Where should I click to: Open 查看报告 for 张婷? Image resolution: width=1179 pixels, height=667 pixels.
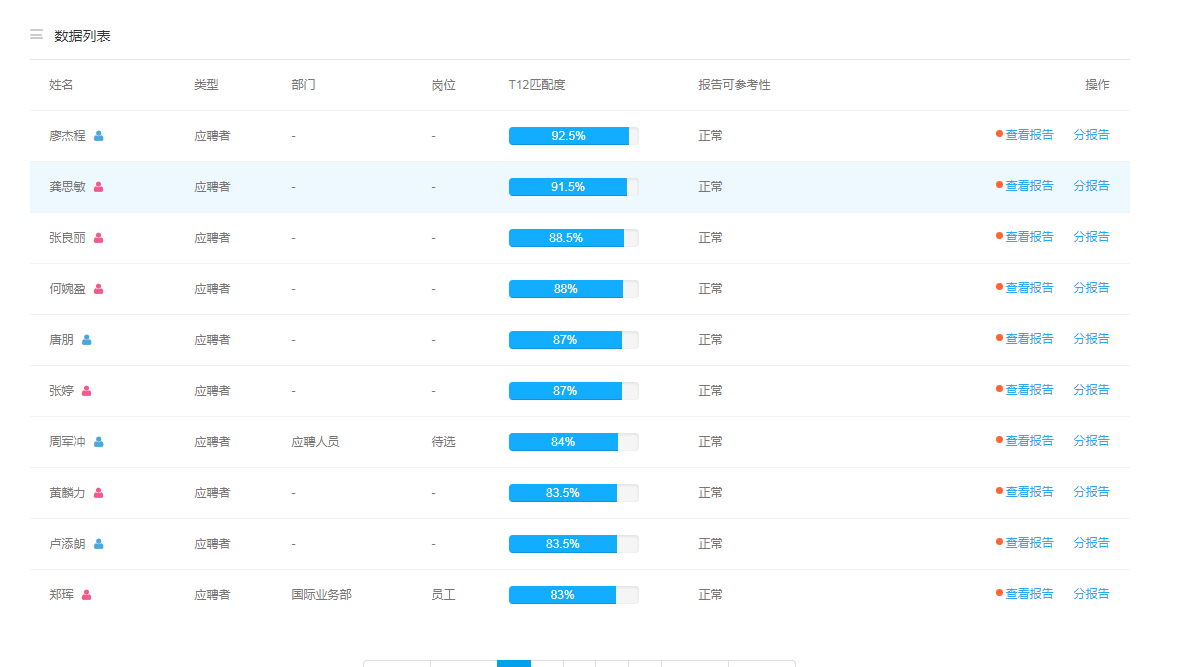click(1029, 390)
